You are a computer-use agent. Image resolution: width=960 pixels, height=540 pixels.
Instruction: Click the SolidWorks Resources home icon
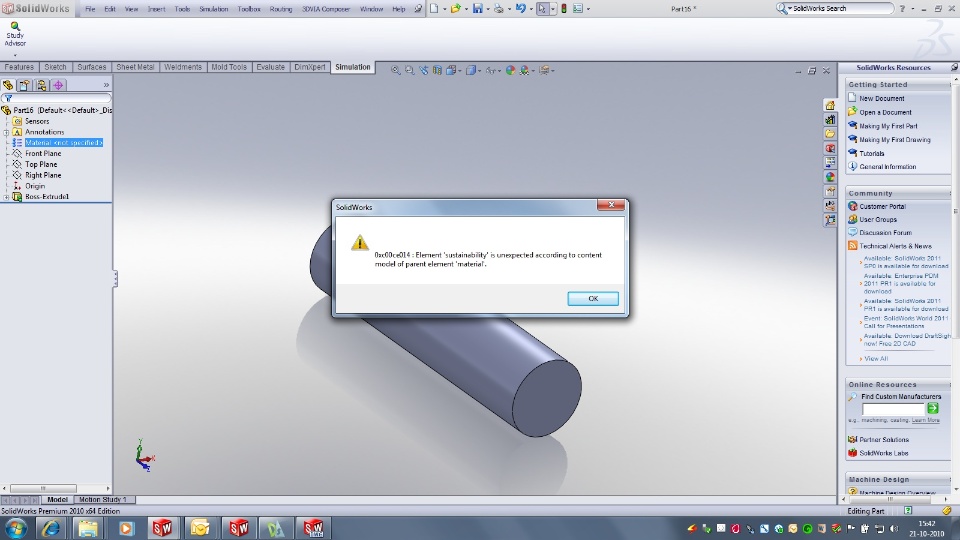click(830, 105)
